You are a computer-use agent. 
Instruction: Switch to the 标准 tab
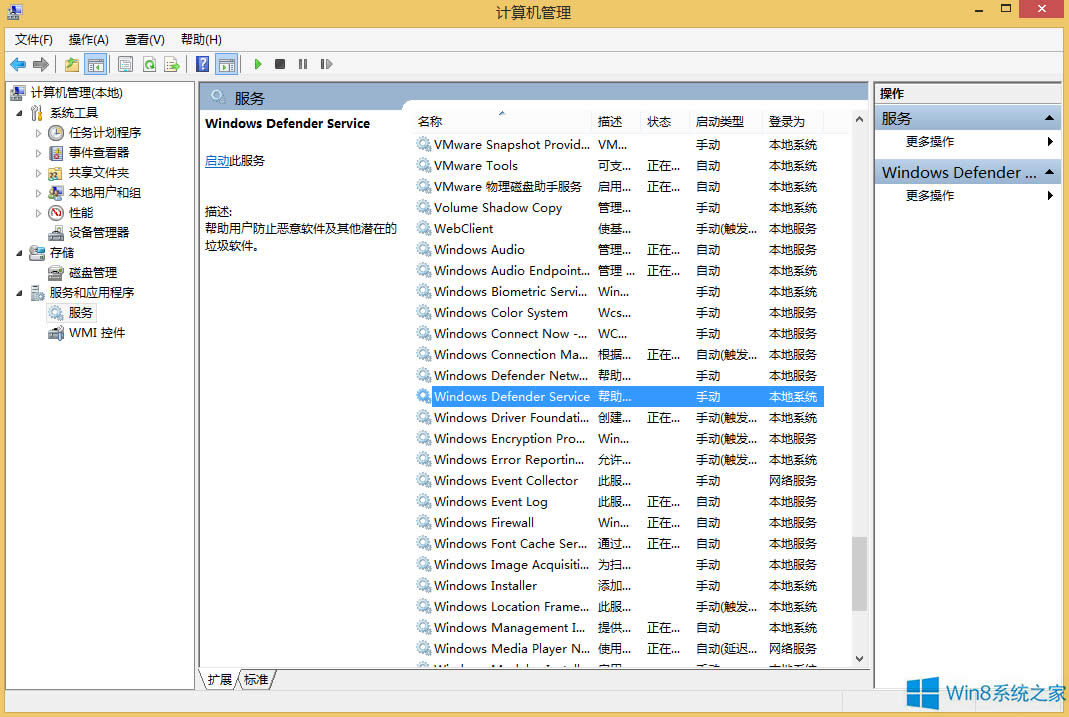(x=255, y=679)
